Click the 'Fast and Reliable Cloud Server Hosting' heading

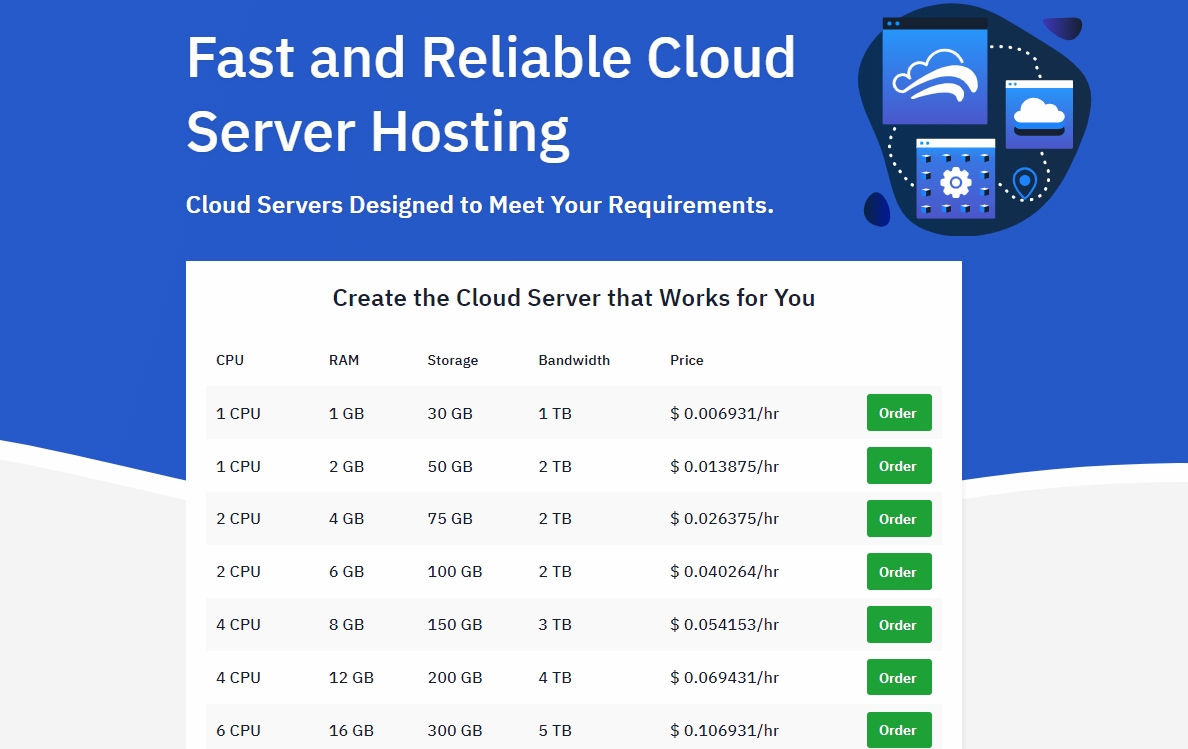click(x=491, y=95)
